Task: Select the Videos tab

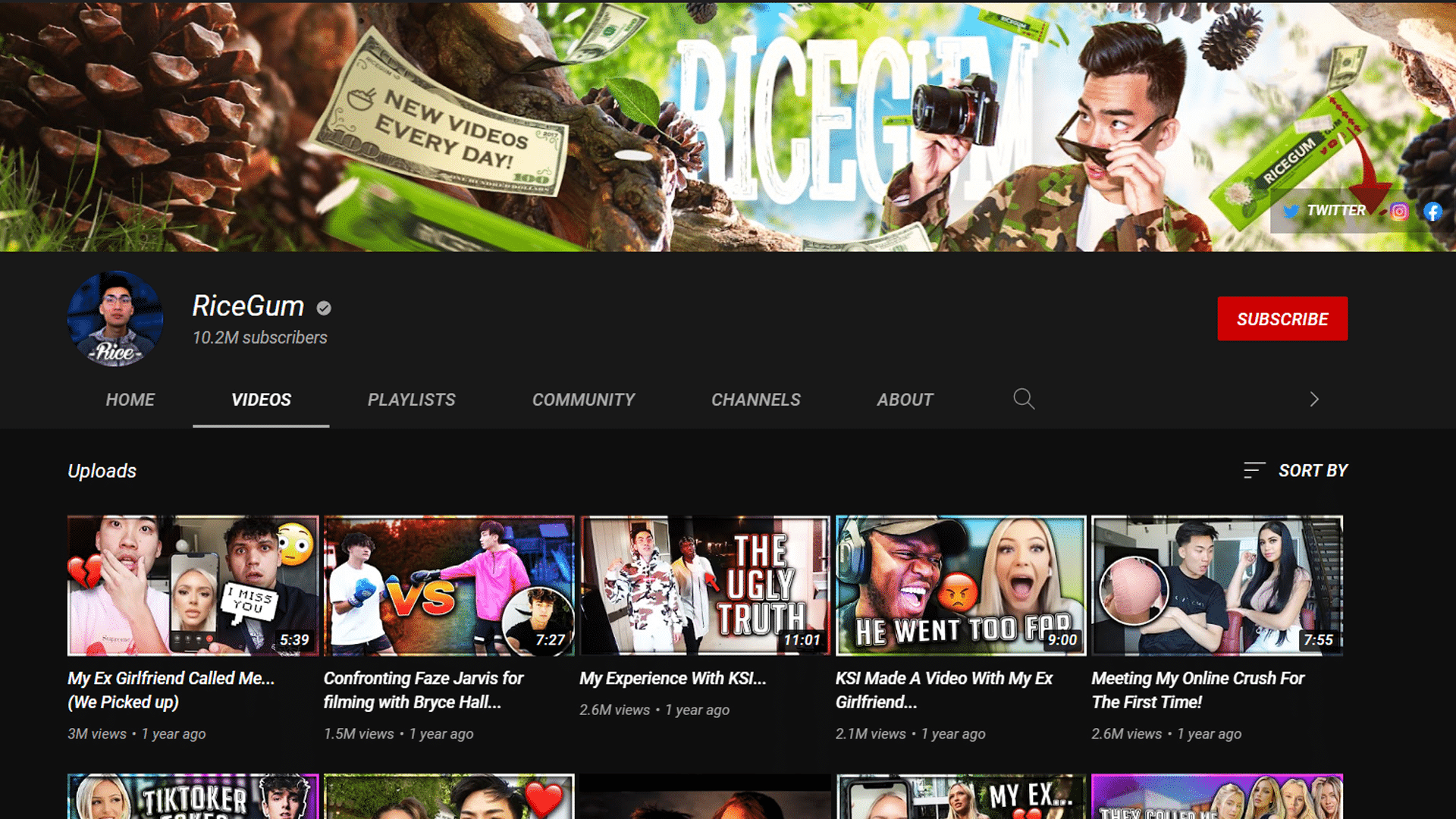Action: click(261, 400)
